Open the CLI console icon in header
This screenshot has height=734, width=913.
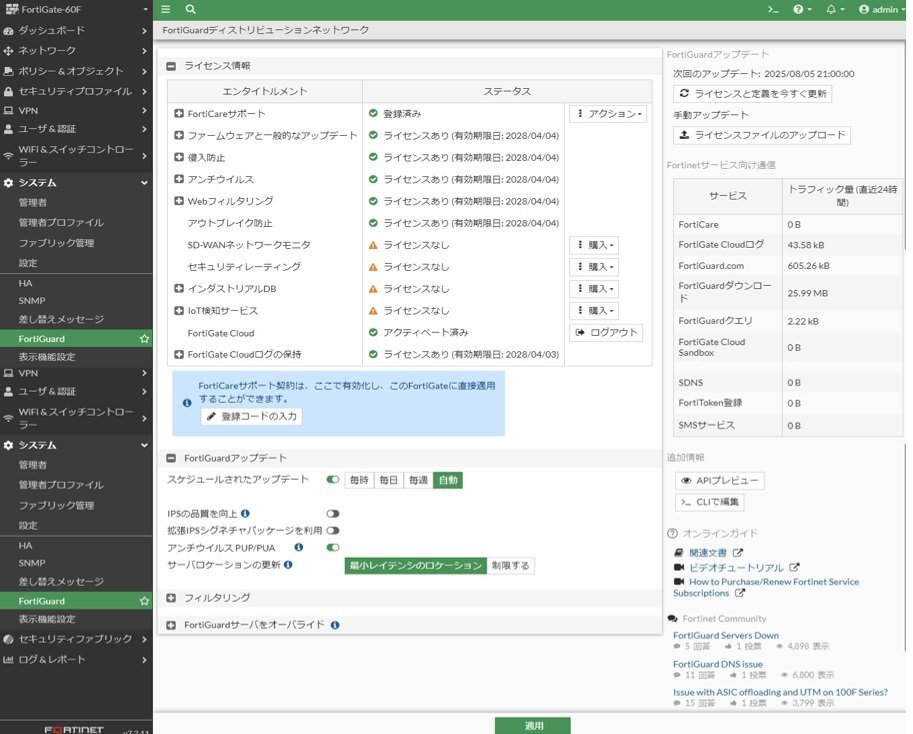pyautogui.click(x=772, y=9)
